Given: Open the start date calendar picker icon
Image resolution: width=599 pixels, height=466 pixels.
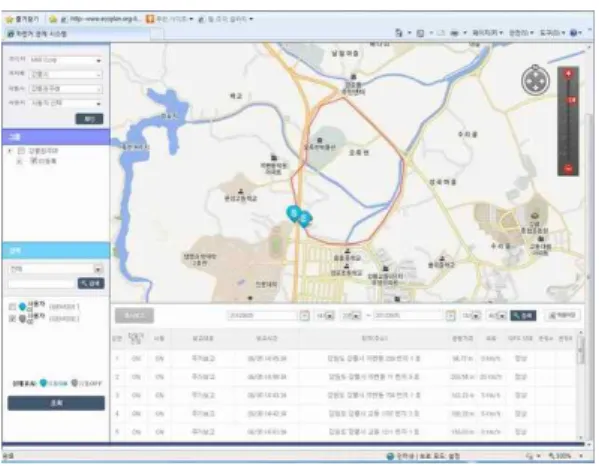Looking at the screenshot, I should pos(304,316).
